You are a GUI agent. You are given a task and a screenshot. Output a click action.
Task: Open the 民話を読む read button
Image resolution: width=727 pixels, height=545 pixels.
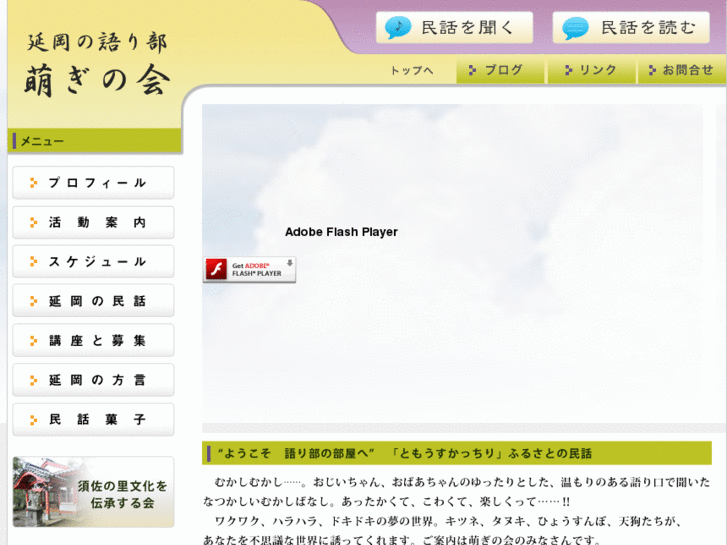(631, 27)
